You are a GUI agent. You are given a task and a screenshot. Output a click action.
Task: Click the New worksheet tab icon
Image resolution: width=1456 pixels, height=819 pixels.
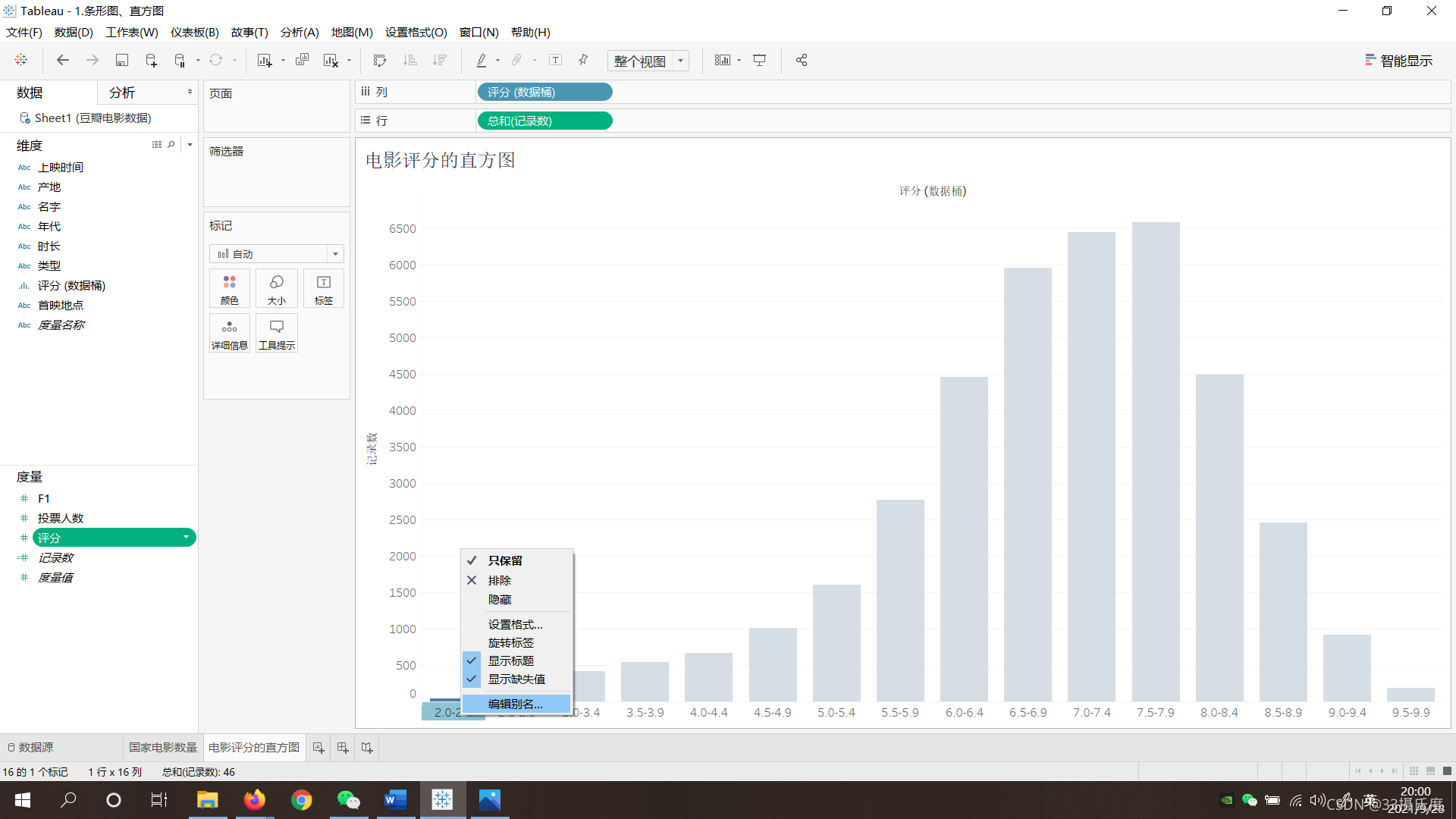(318, 748)
